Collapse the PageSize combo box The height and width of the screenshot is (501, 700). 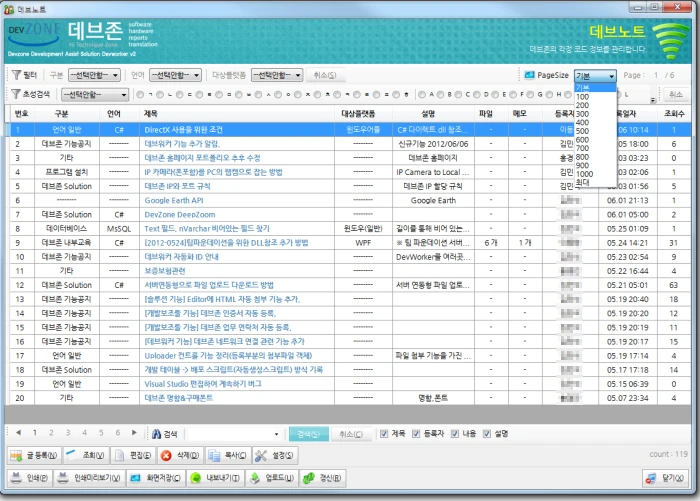[611, 75]
